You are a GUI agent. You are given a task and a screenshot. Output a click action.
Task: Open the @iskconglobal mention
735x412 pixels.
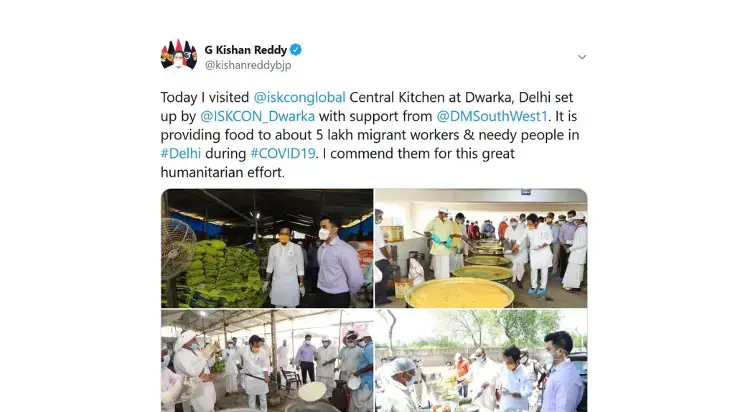pos(299,97)
